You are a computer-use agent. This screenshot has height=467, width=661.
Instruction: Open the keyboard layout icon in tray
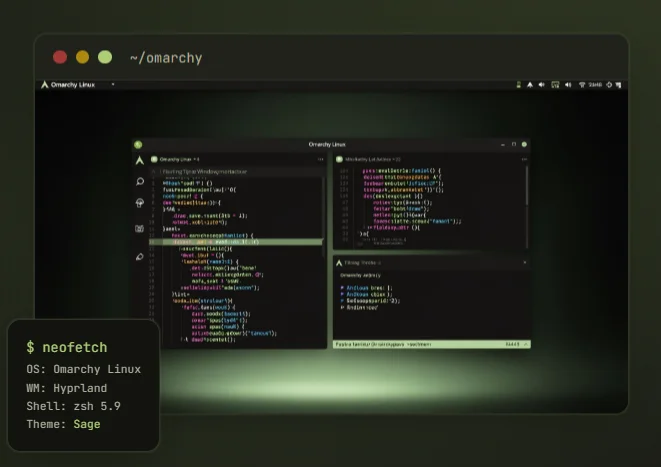tap(555, 85)
